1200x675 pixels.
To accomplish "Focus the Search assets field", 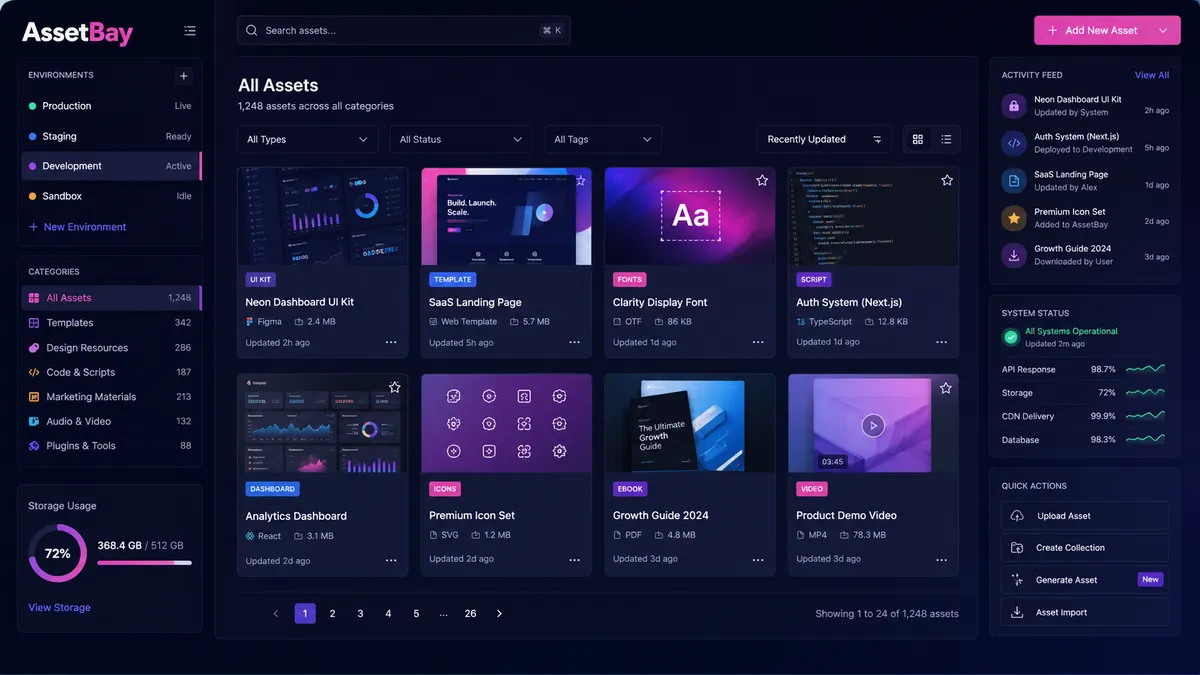I will [404, 30].
